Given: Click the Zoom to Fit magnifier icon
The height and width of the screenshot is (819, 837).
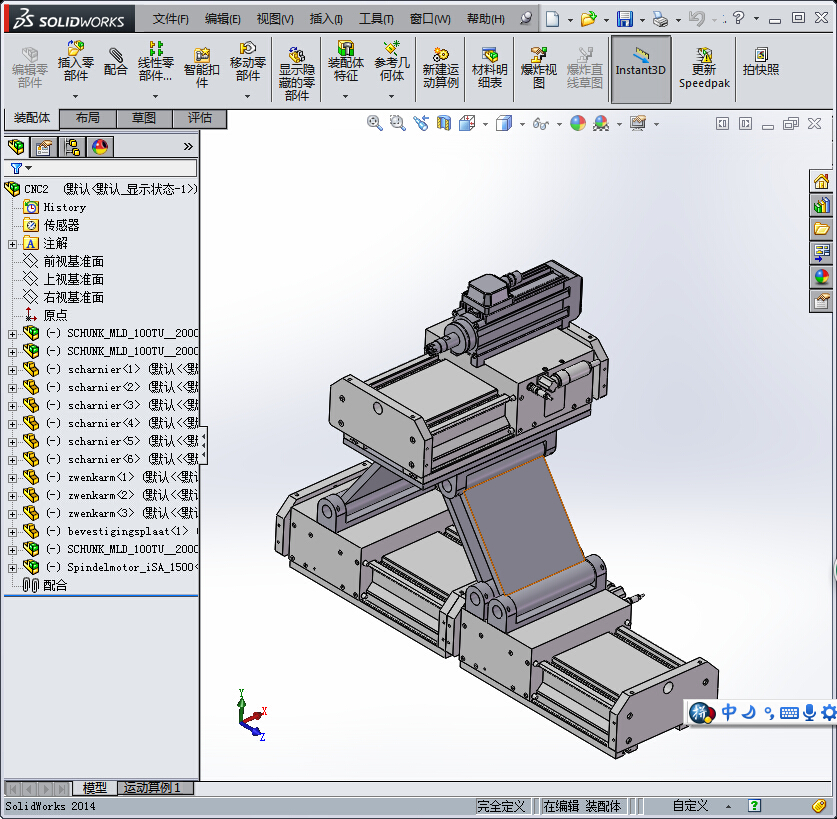Looking at the screenshot, I should (375, 123).
